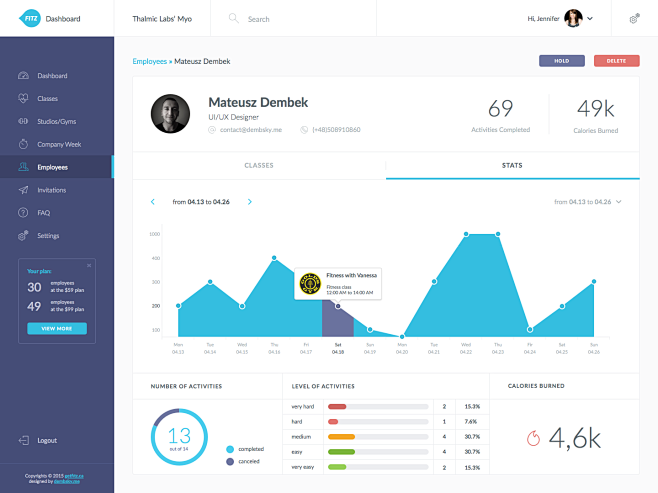The width and height of the screenshot is (658, 493).
Task: Open Company Week trophy icon
Action: [x=22, y=144]
